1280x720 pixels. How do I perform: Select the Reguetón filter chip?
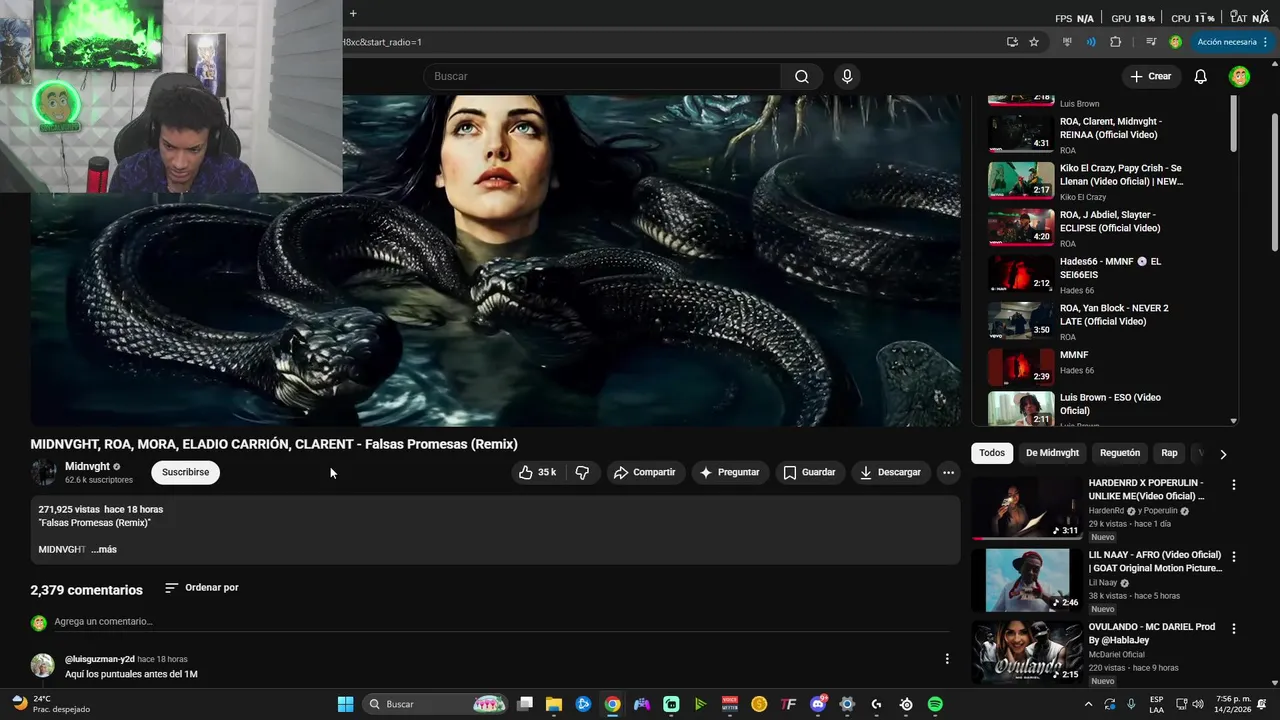coord(1119,453)
